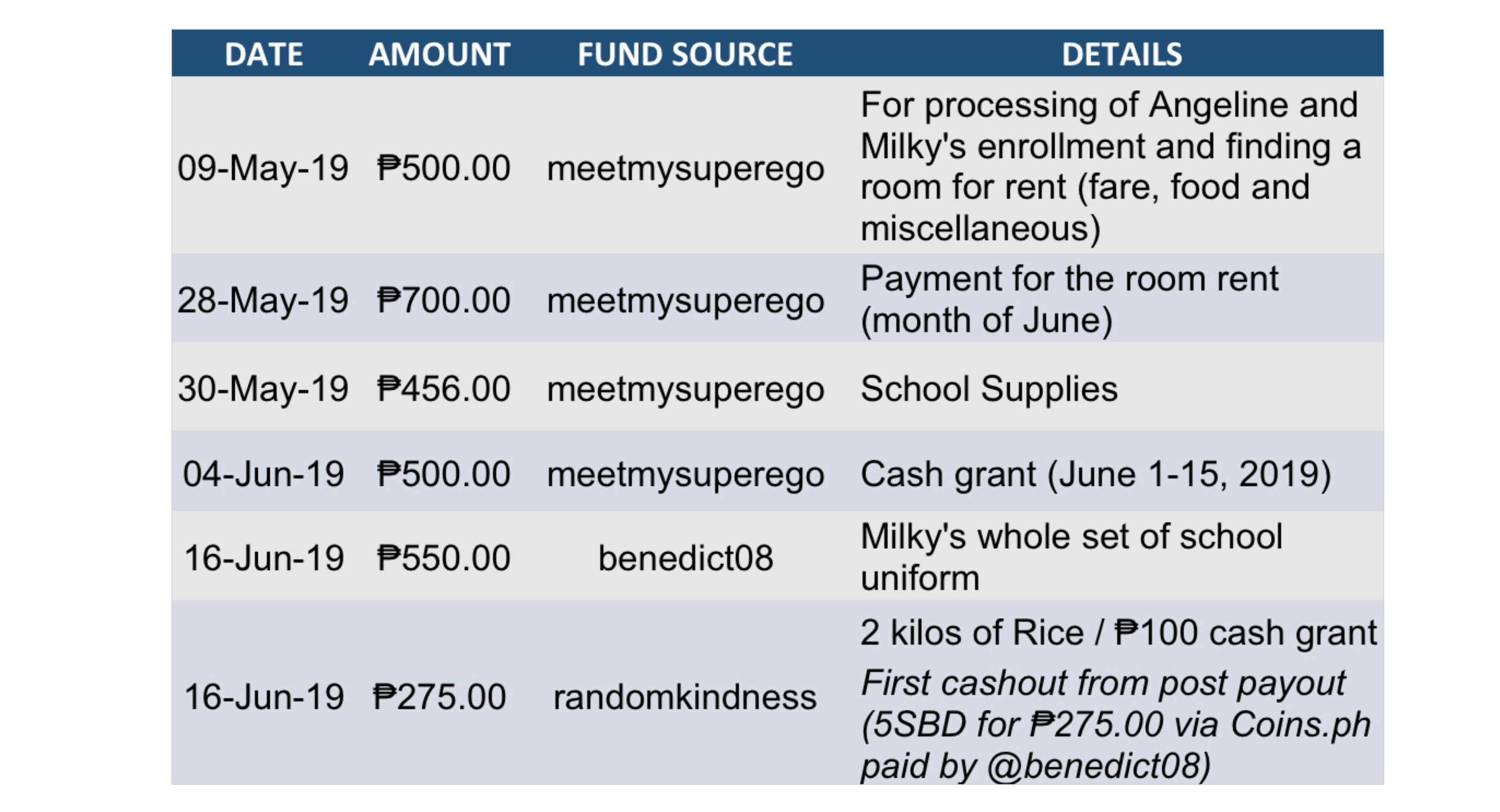Click the AMOUNT column header
The height and width of the screenshot is (812, 1500).
point(440,54)
